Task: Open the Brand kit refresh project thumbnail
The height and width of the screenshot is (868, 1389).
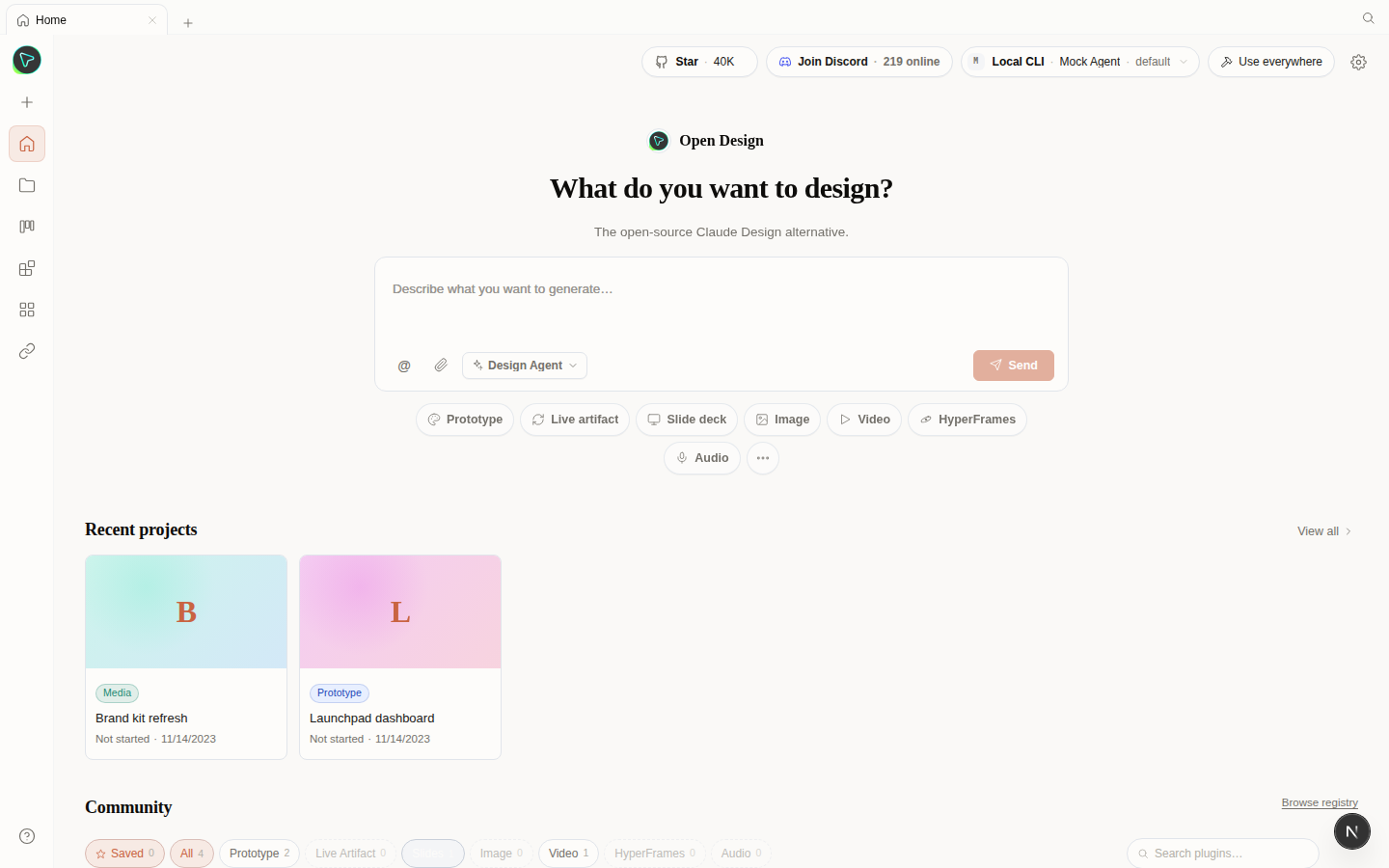Action: pyautogui.click(x=186, y=611)
